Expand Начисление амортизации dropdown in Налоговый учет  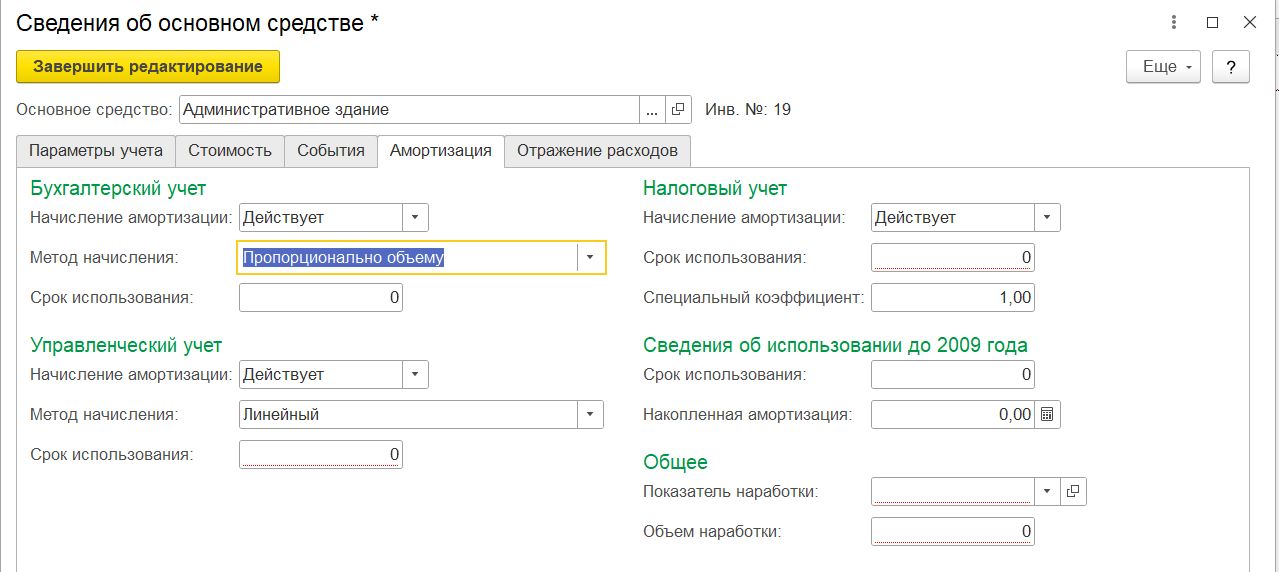pos(1047,217)
